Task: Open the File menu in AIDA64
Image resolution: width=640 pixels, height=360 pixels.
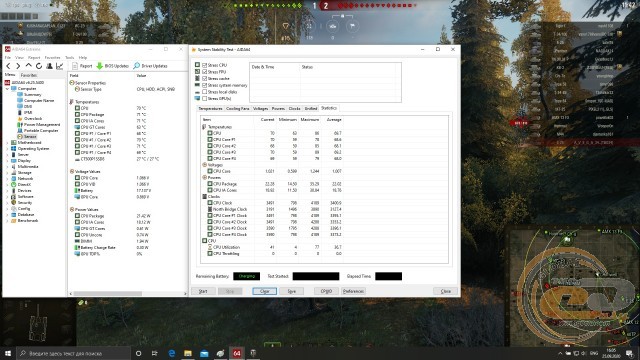Action: coord(8,58)
